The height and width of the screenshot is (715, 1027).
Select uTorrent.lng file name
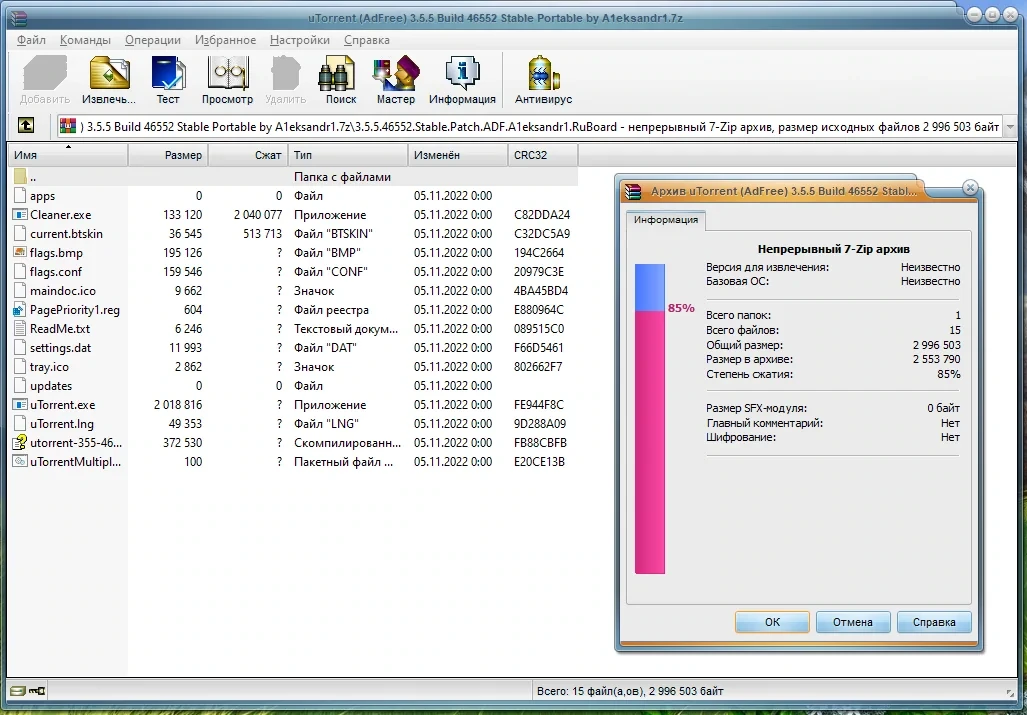pos(62,424)
